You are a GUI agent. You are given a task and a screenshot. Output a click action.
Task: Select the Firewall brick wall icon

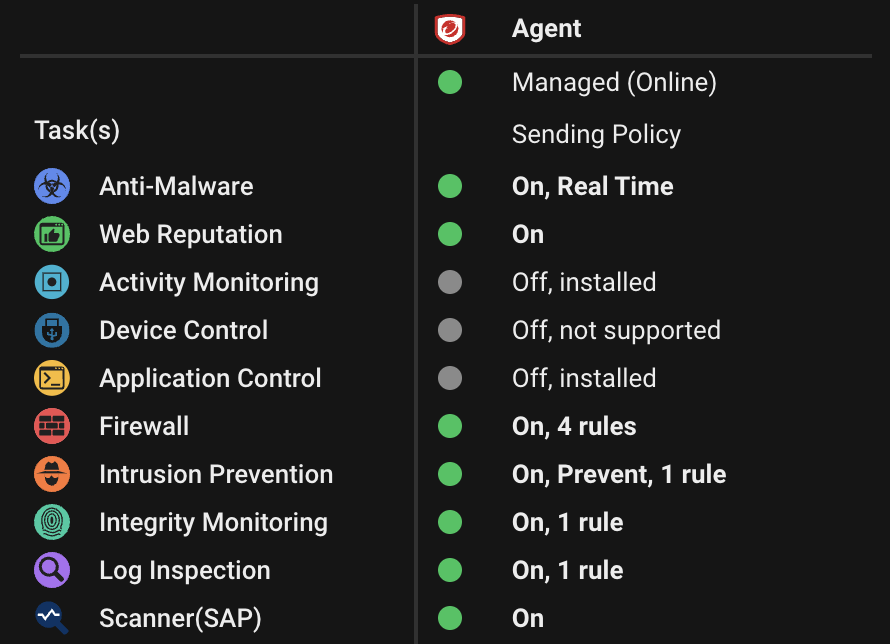pos(52,426)
